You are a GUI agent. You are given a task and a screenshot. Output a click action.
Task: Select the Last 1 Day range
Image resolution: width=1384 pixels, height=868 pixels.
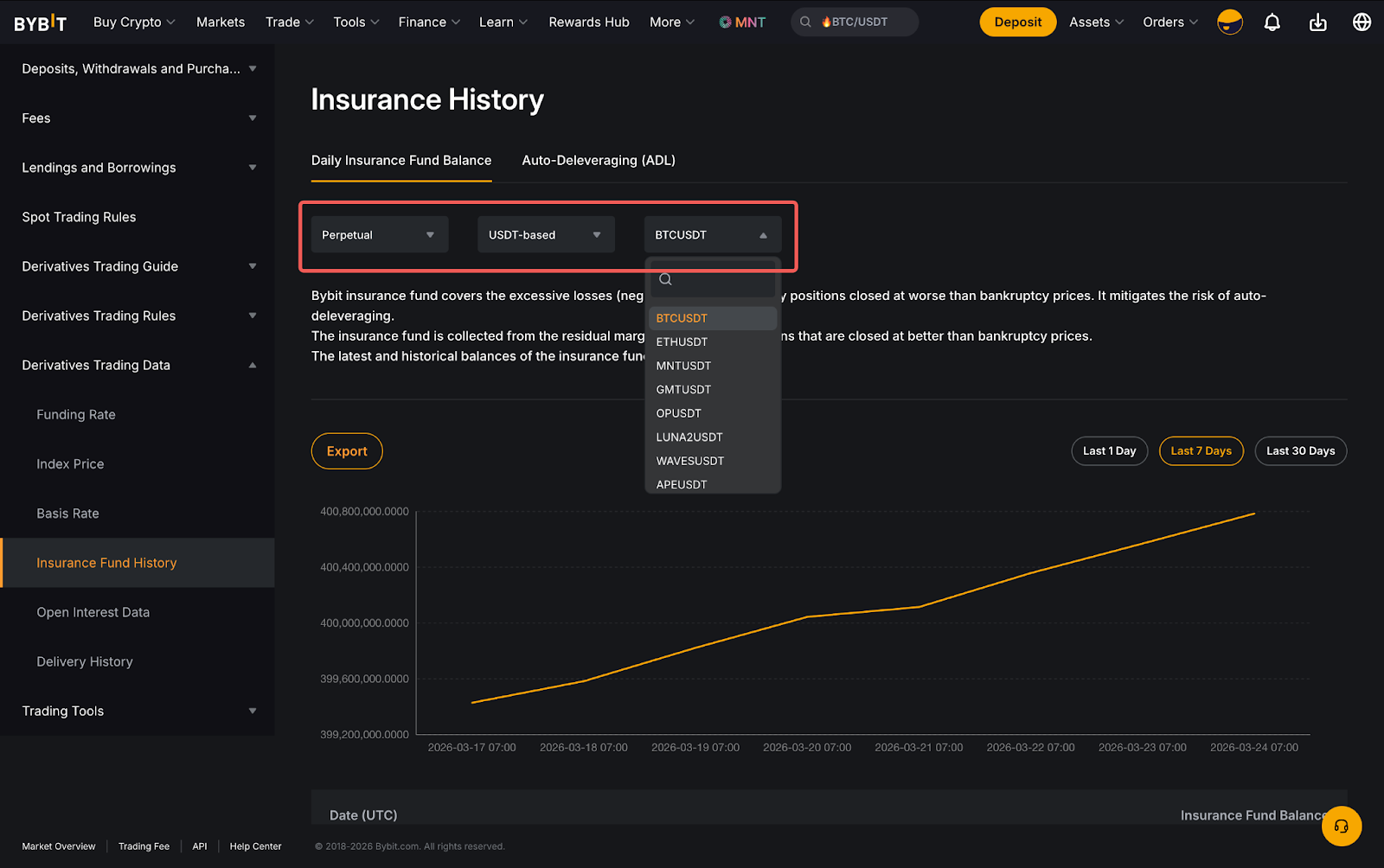1109,451
